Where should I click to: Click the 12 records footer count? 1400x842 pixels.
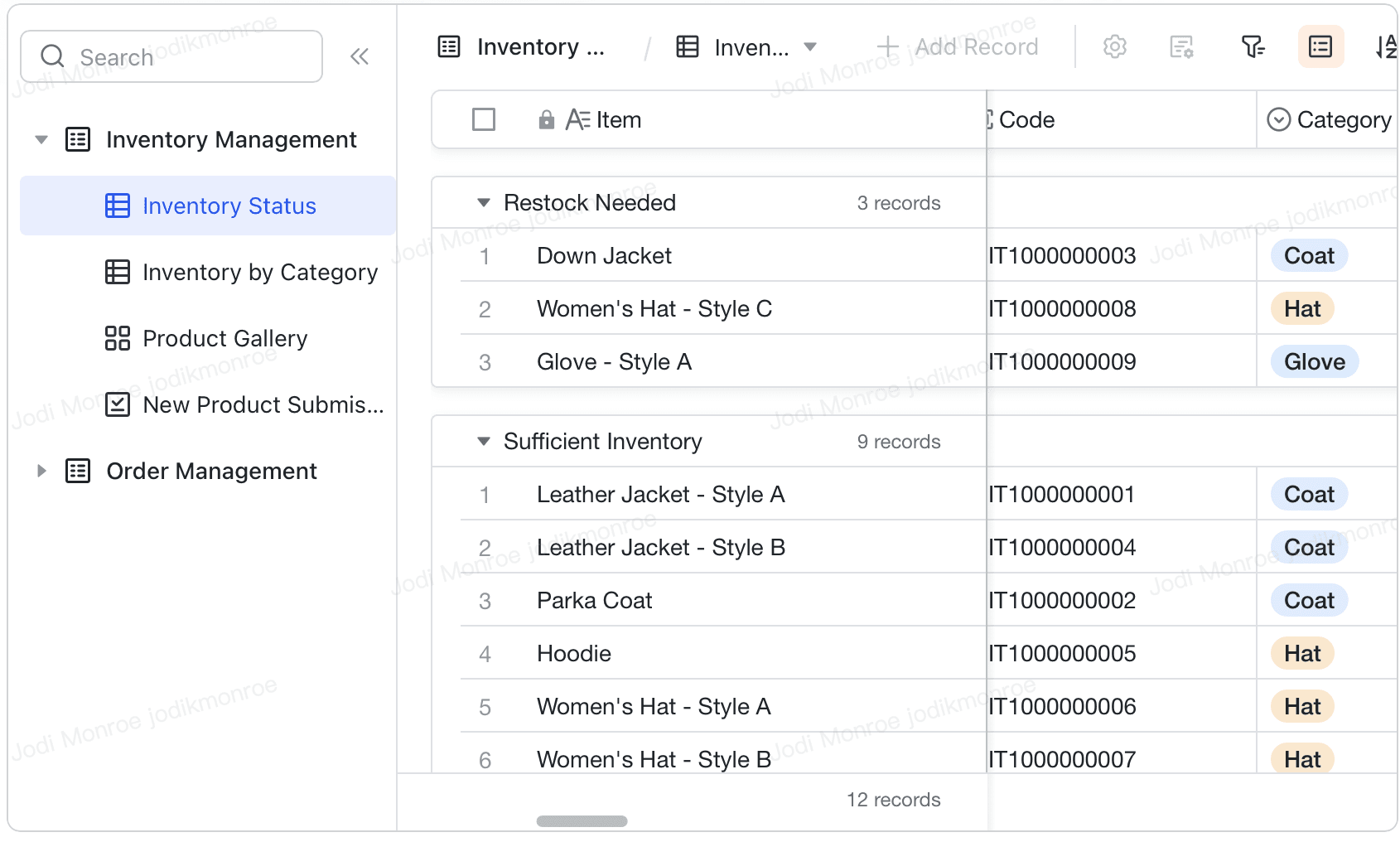[x=893, y=800]
